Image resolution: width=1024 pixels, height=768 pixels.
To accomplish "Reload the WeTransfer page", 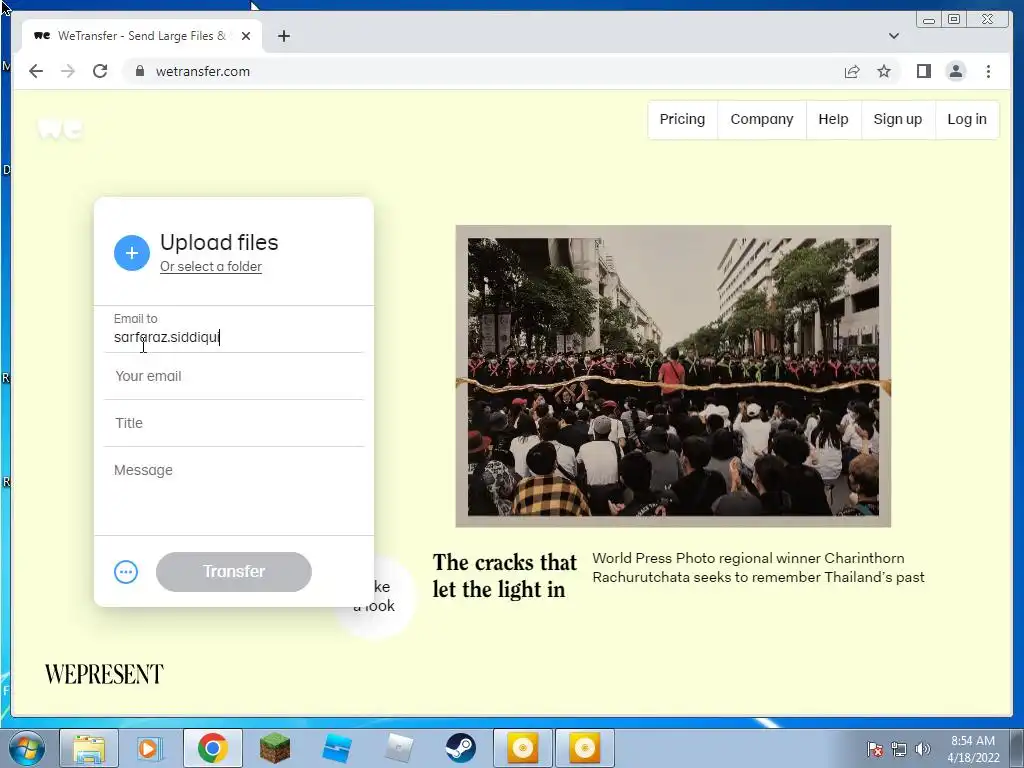I will click(x=100, y=71).
